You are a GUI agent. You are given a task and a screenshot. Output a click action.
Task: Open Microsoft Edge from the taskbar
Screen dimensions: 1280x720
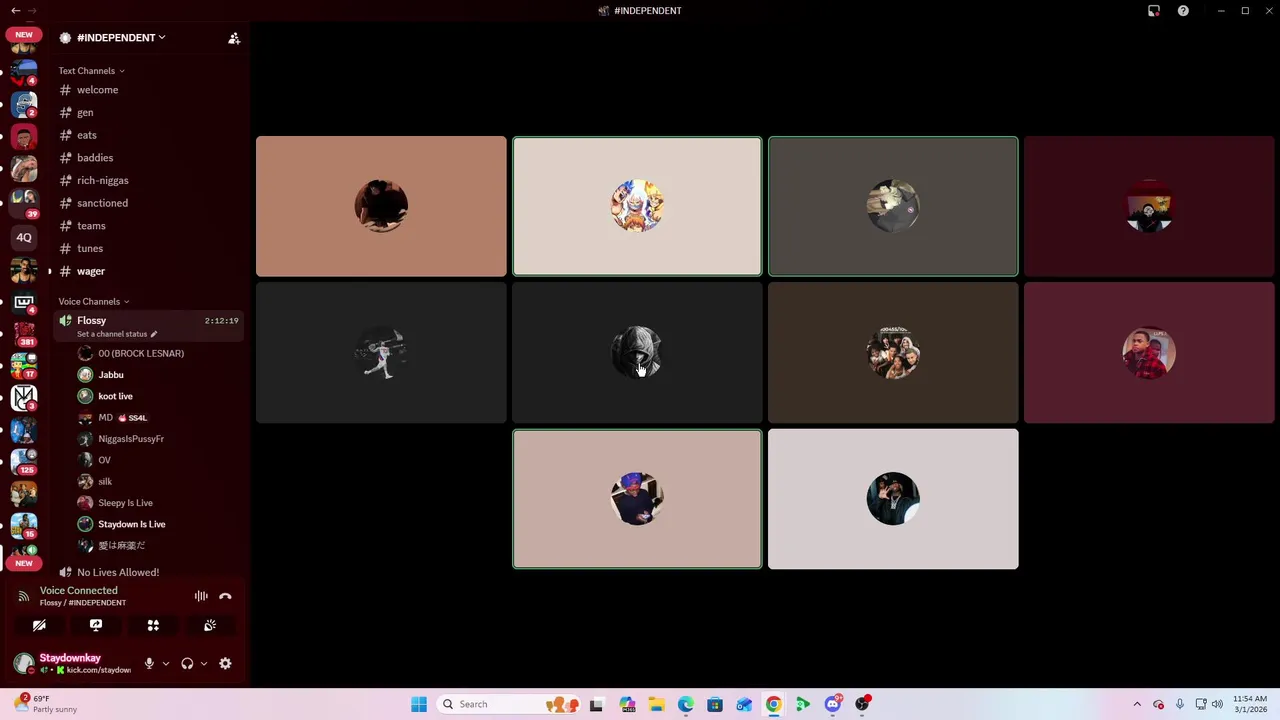pyautogui.click(x=685, y=704)
